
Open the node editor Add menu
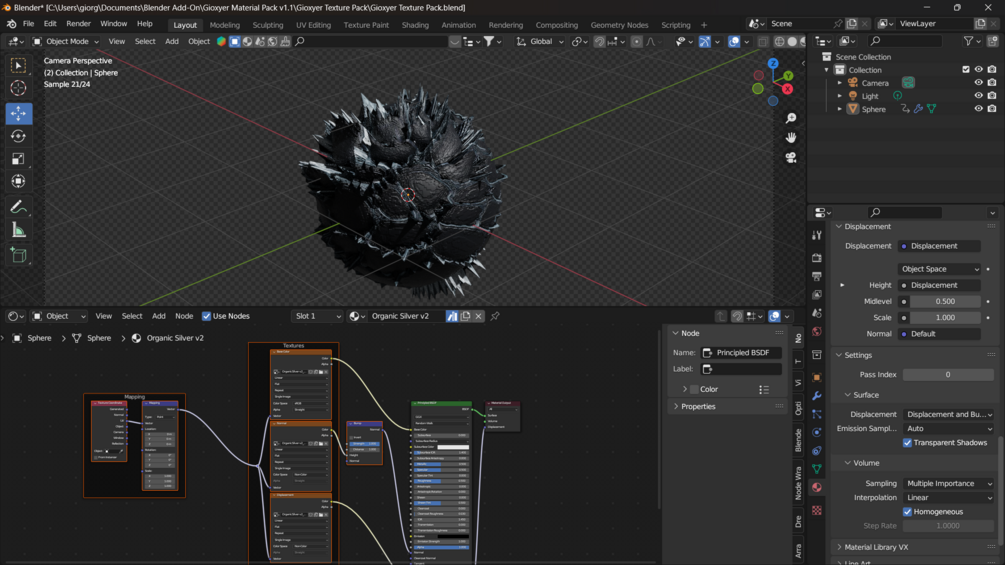[158, 316]
